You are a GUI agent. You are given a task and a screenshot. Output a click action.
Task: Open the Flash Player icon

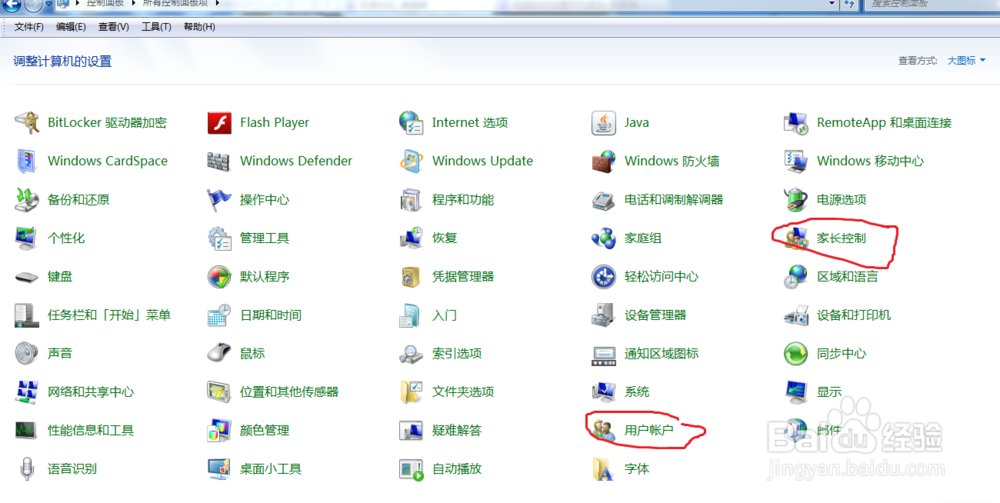pos(219,122)
